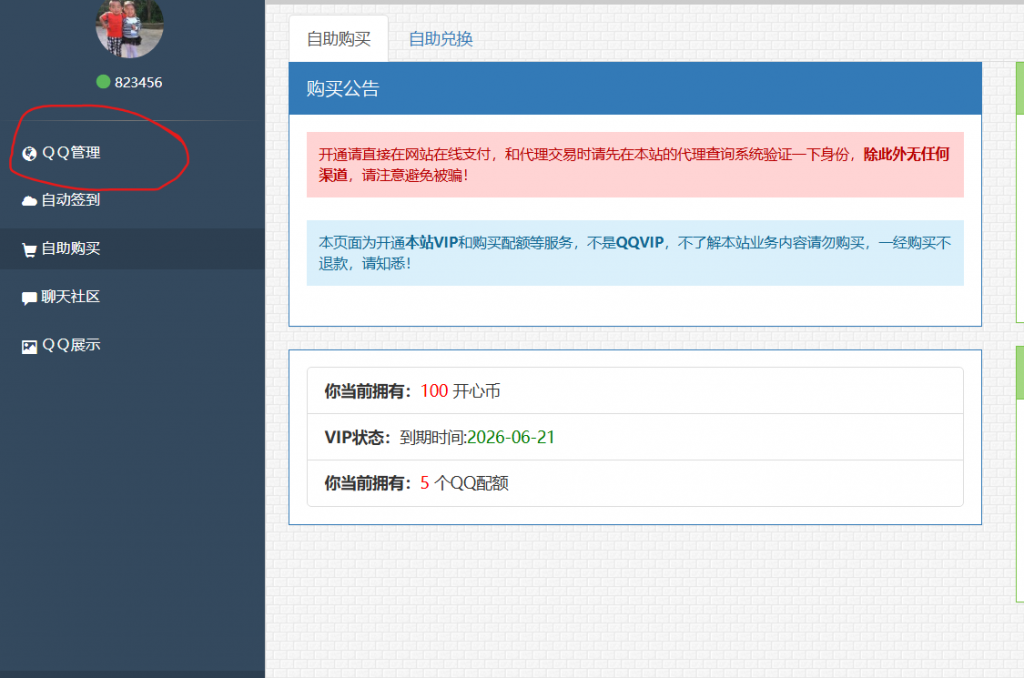
Task: Click the red payment warning notice
Action: [x=634, y=164]
